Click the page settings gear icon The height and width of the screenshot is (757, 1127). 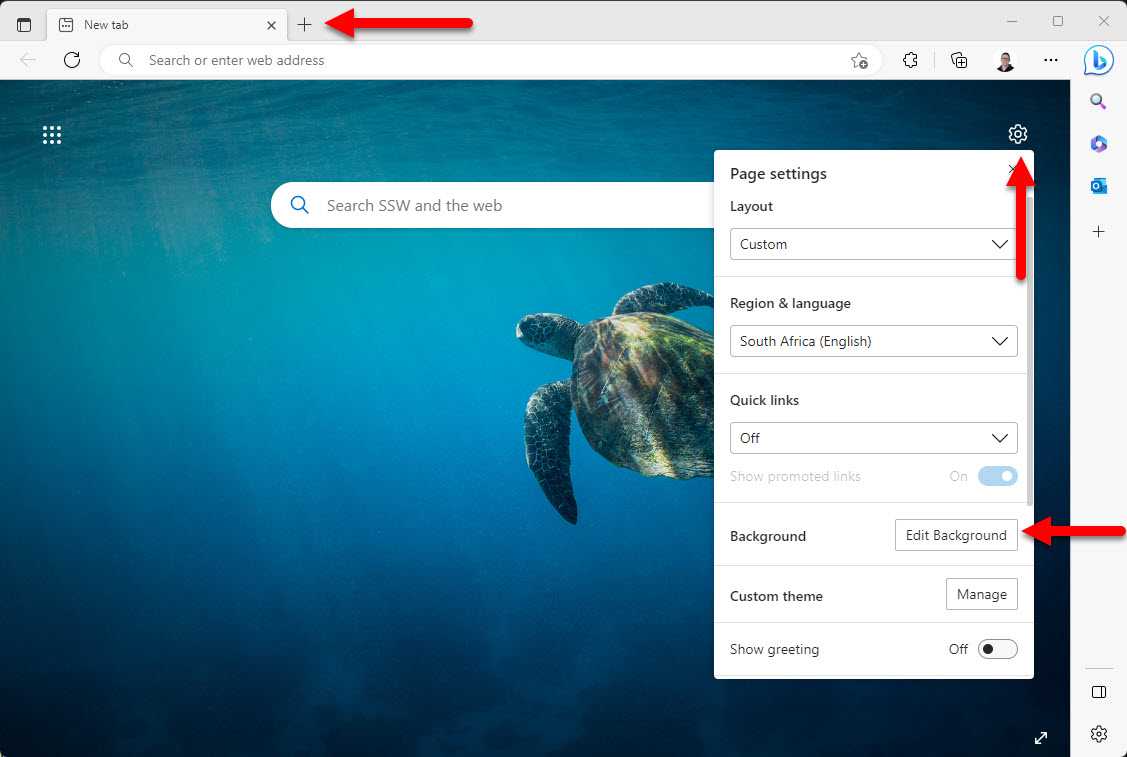click(1017, 134)
